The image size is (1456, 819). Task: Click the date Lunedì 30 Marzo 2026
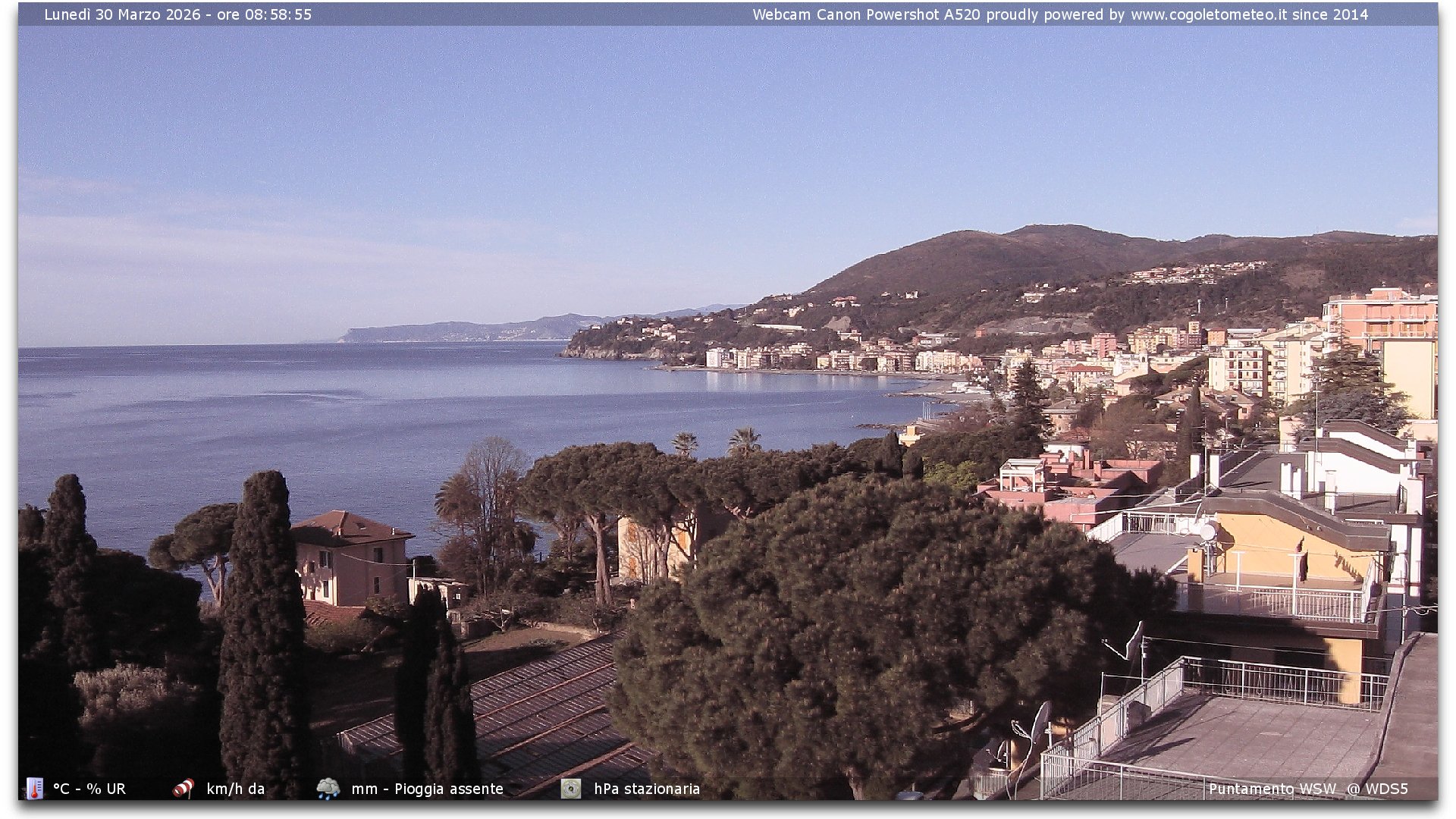(x=122, y=14)
